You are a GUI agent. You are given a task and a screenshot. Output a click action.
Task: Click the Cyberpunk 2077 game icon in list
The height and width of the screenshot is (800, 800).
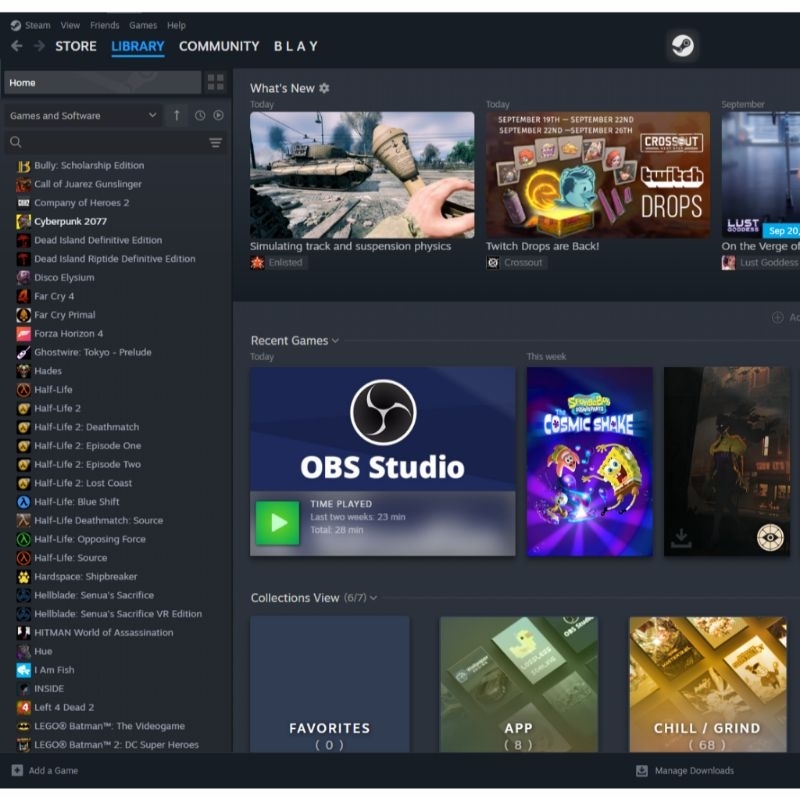pyautogui.click(x=23, y=221)
